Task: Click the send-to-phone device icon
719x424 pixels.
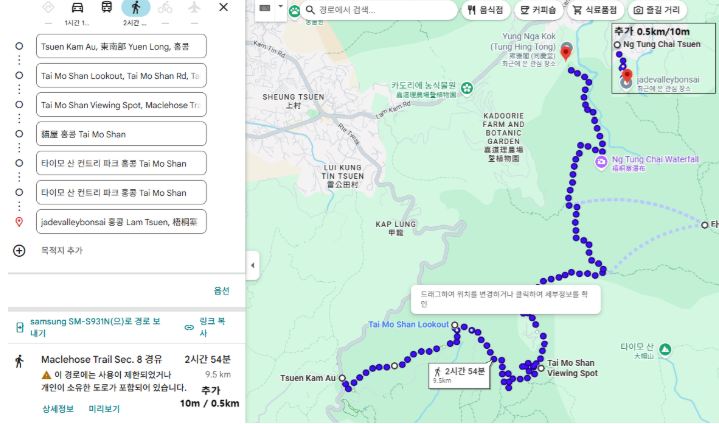Action: pyautogui.click(x=20, y=327)
